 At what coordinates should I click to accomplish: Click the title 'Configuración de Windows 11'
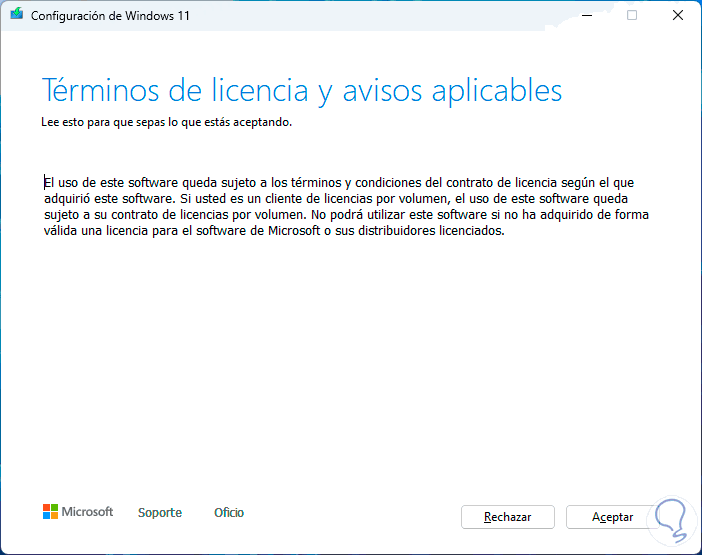(110, 16)
